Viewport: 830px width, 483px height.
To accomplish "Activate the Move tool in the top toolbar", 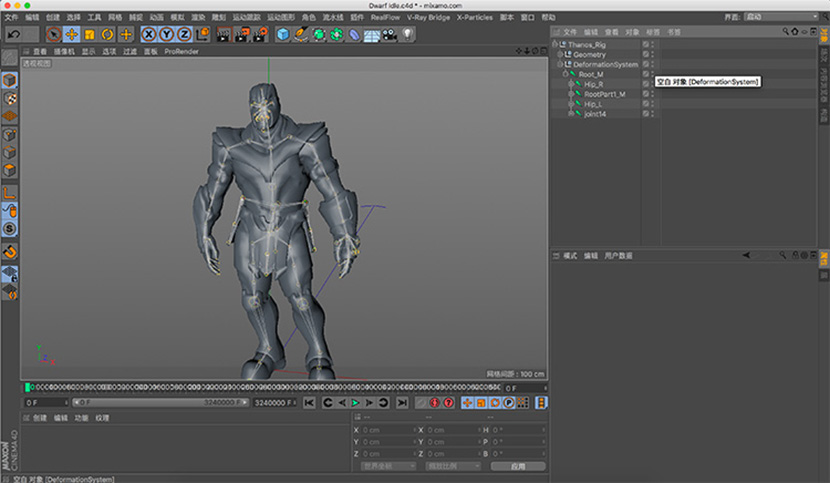I will (x=71, y=35).
